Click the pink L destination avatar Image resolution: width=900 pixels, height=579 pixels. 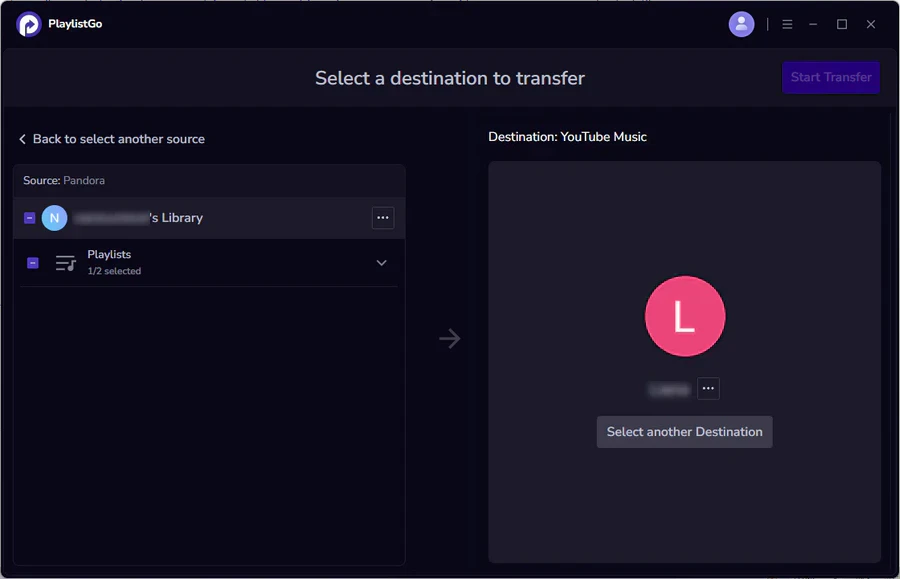click(x=685, y=316)
